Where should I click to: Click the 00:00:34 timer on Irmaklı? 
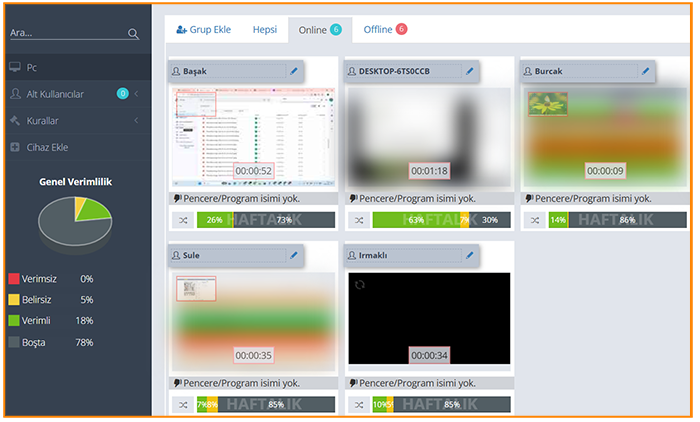[429, 355]
